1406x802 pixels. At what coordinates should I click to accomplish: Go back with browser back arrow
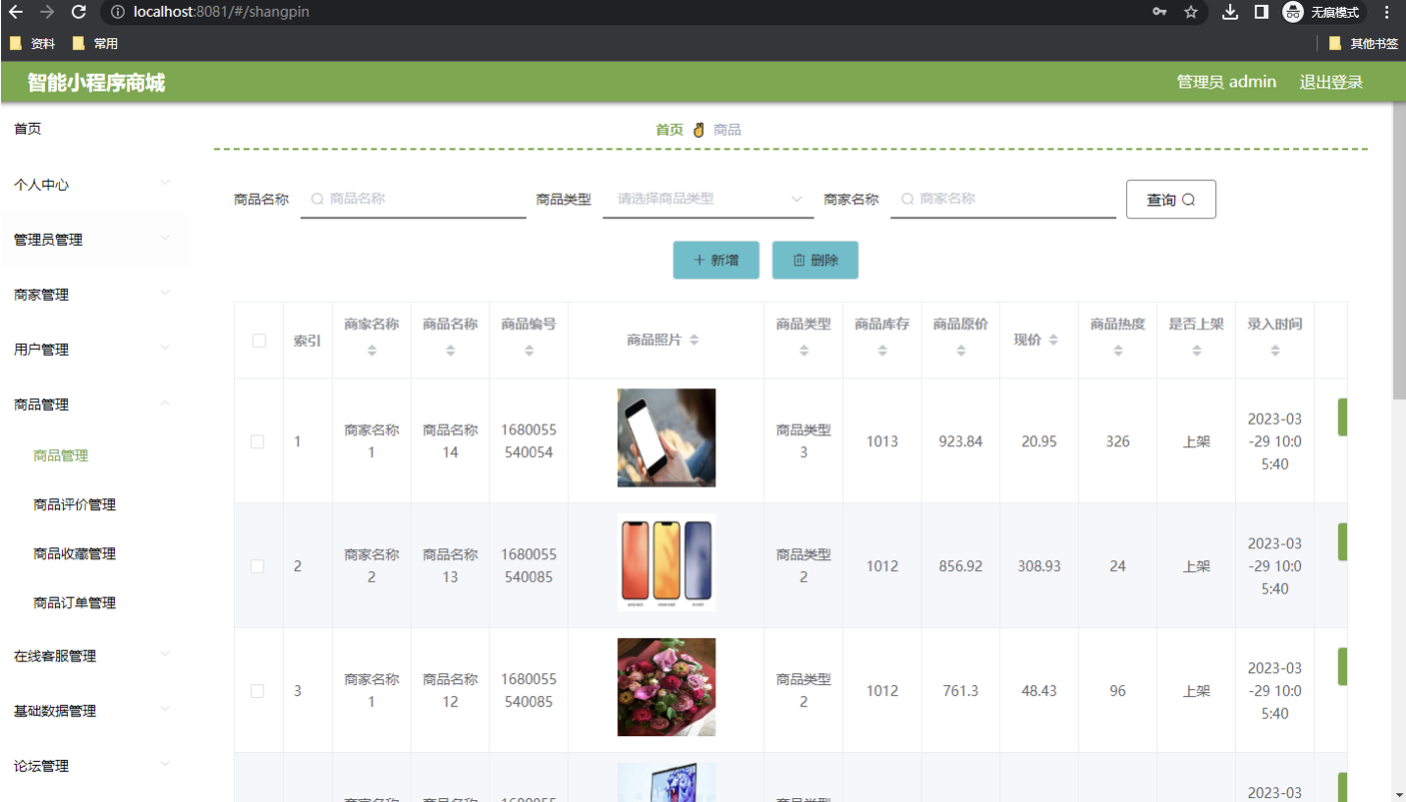tap(15, 12)
